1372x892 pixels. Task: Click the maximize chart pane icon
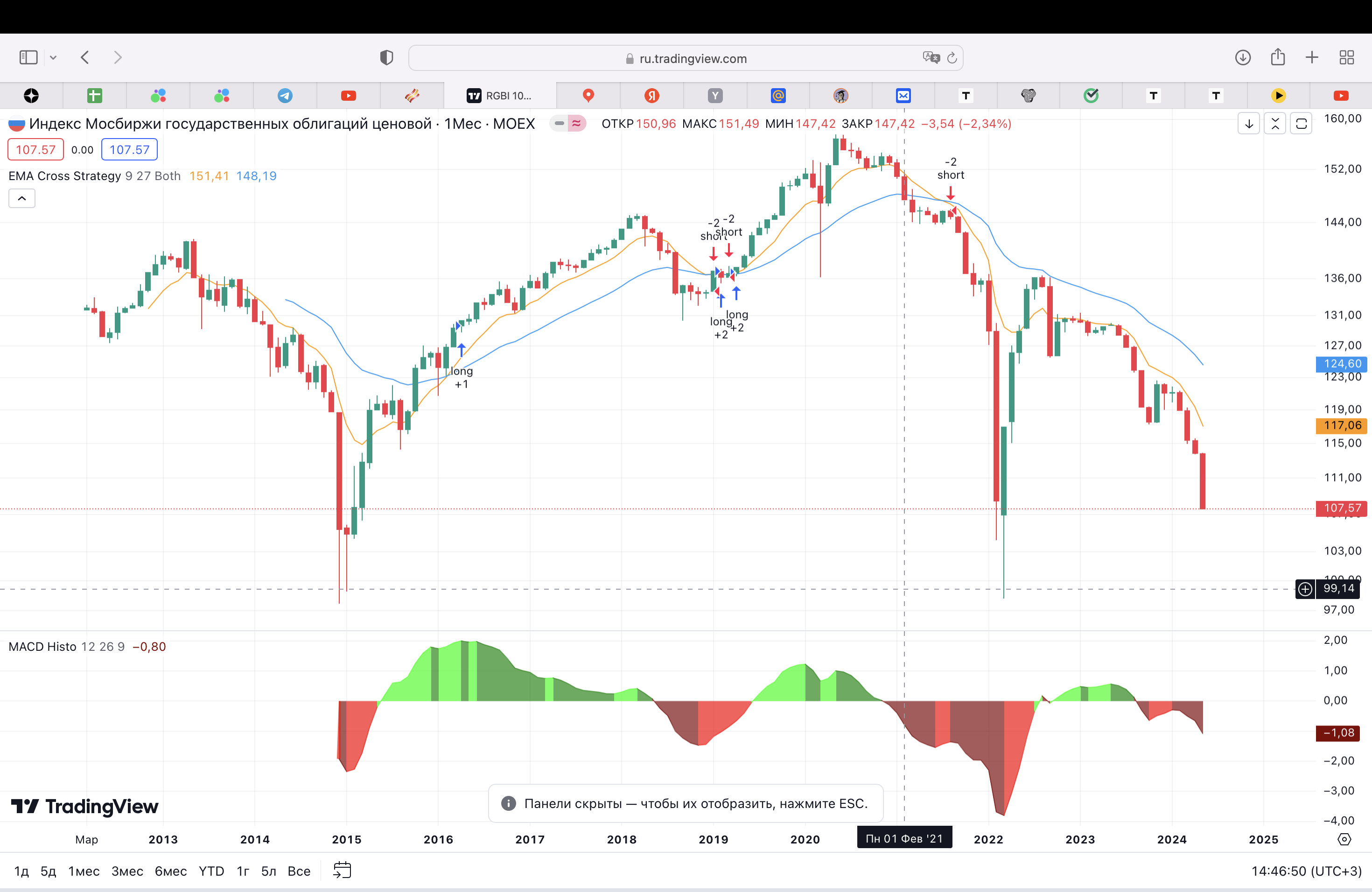pyautogui.click(x=1301, y=124)
